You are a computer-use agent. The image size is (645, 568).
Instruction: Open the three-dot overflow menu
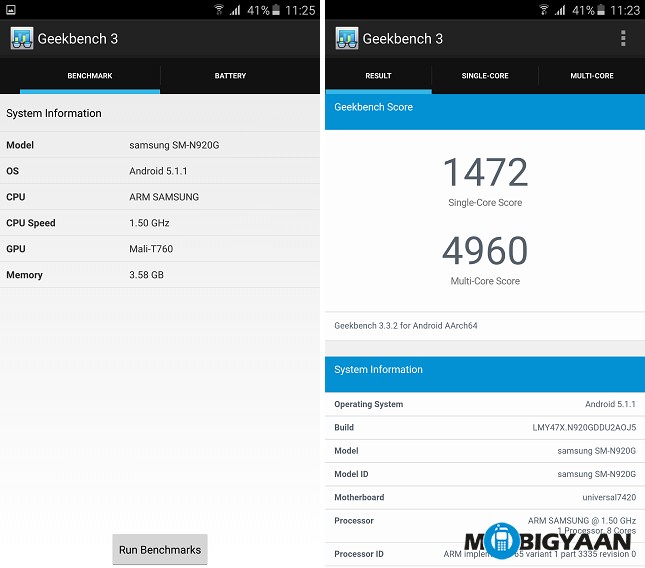point(623,38)
